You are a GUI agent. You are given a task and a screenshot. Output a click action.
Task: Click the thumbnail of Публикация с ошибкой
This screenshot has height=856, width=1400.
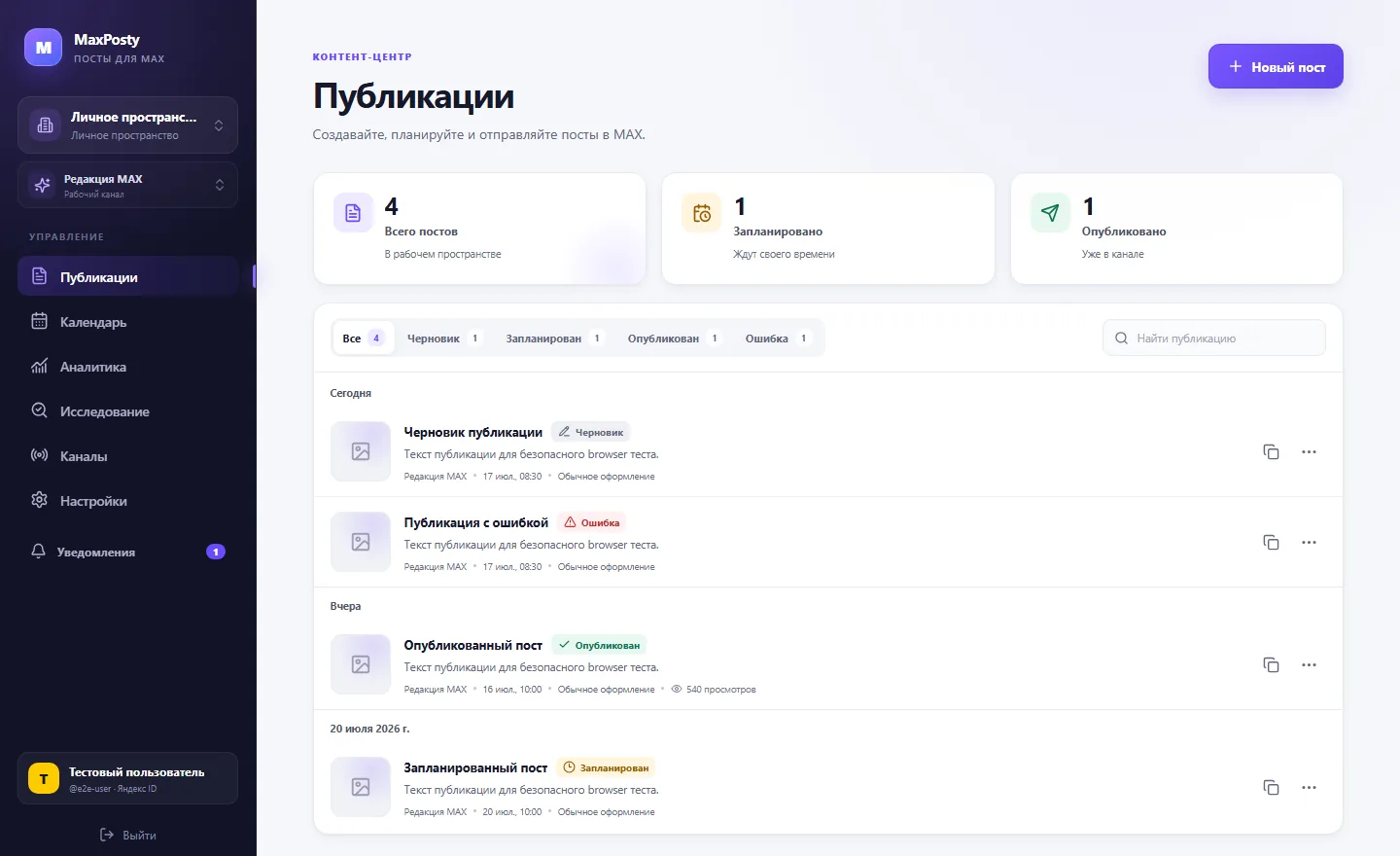[361, 542]
